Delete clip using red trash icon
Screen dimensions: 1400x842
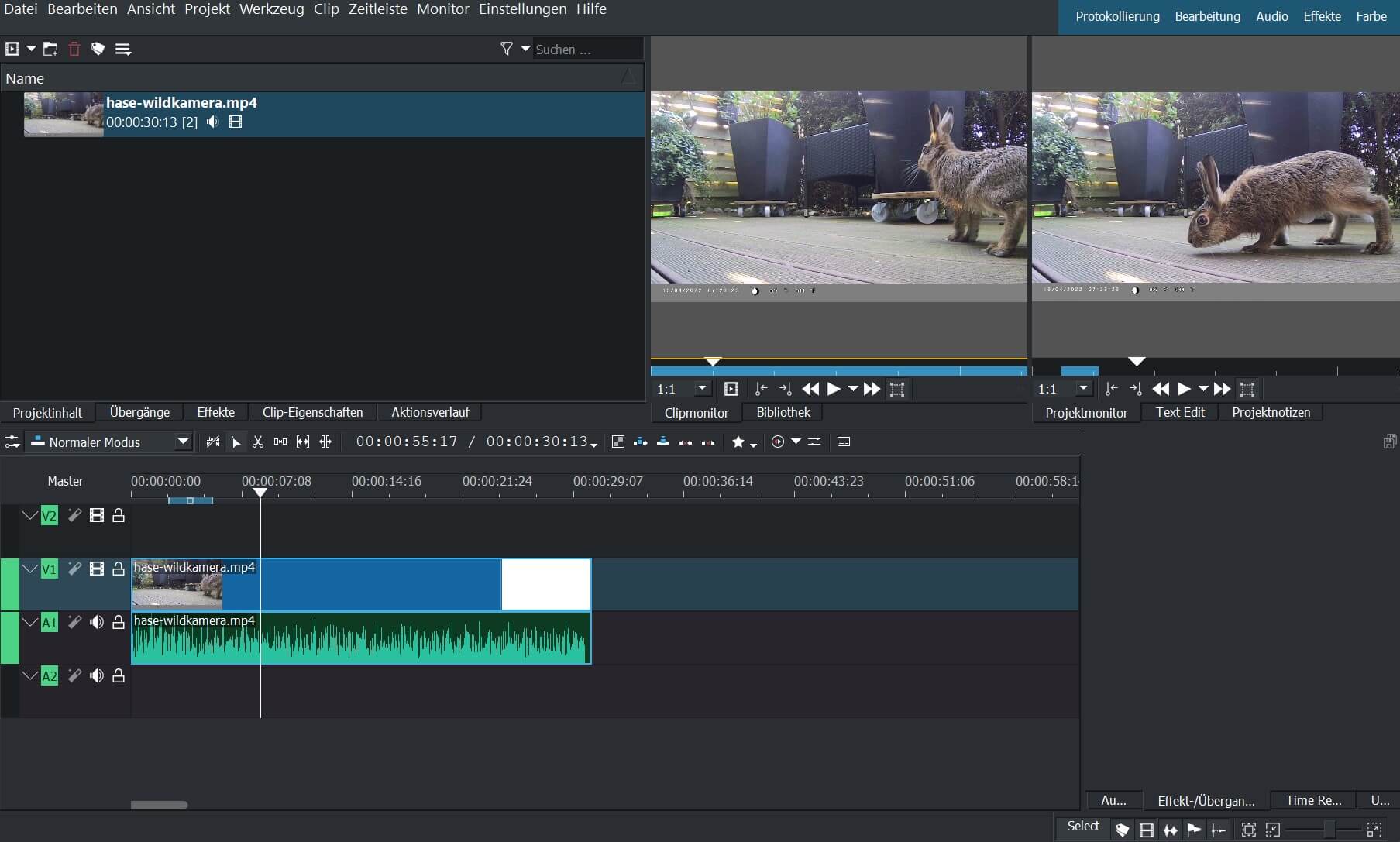tap(74, 49)
